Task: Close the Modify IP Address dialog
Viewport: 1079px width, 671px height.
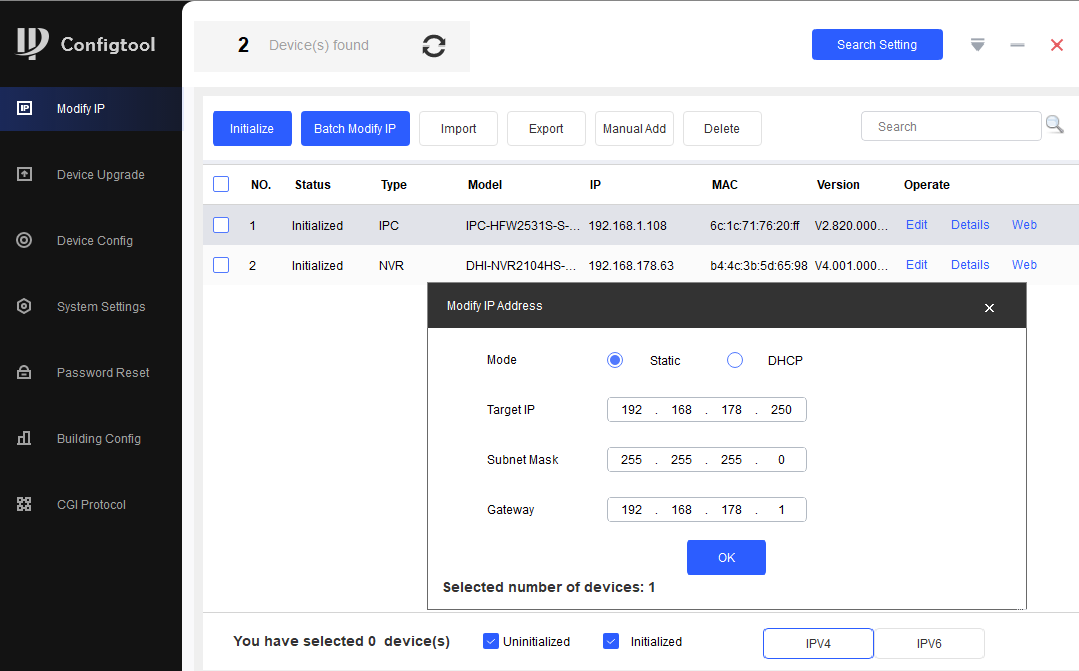Action: (x=989, y=308)
